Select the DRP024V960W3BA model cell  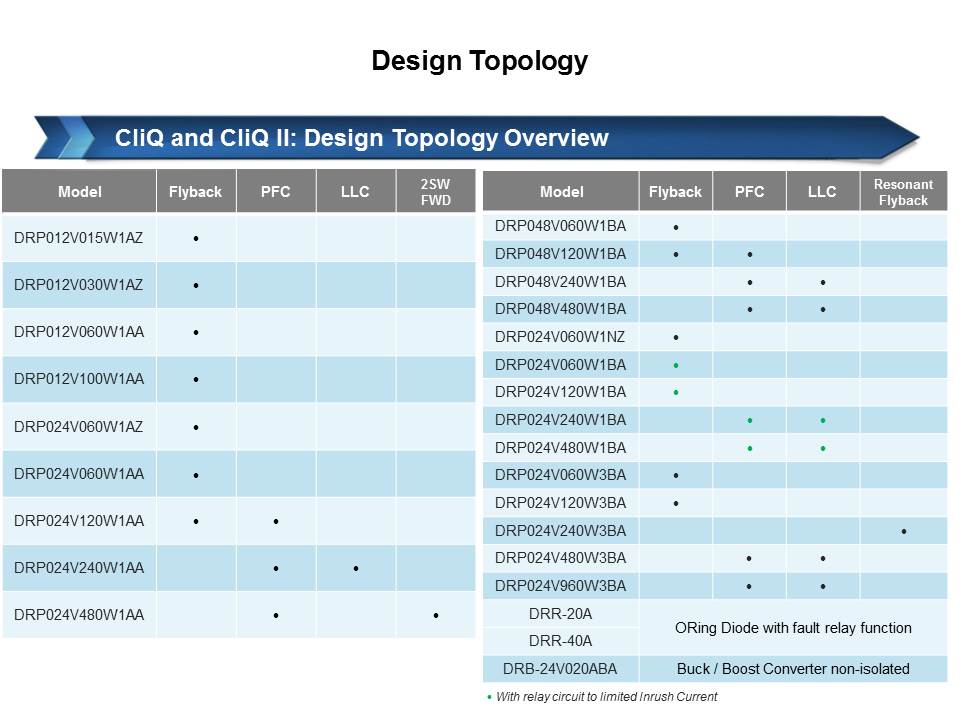pyautogui.click(x=560, y=585)
